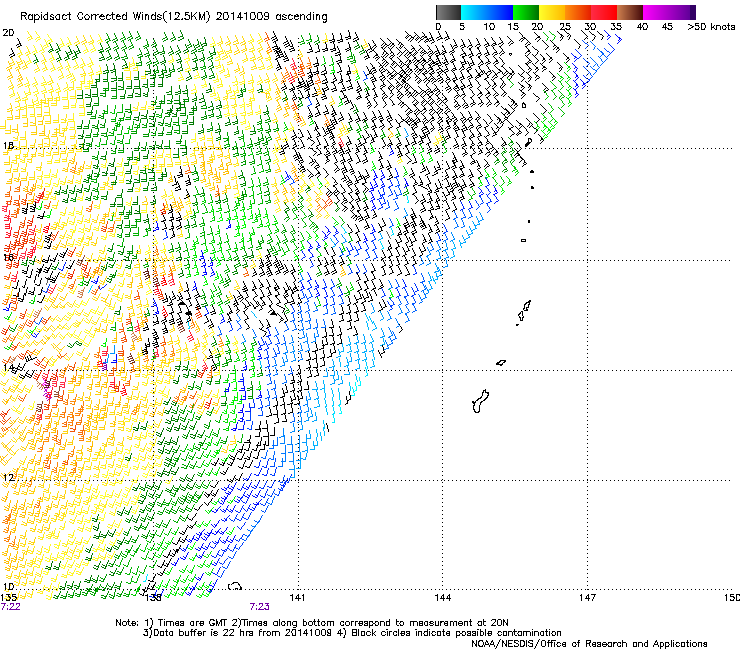Click the magenta 40-45 knots legend swatch
The image size is (740, 650).
click(x=655, y=12)
